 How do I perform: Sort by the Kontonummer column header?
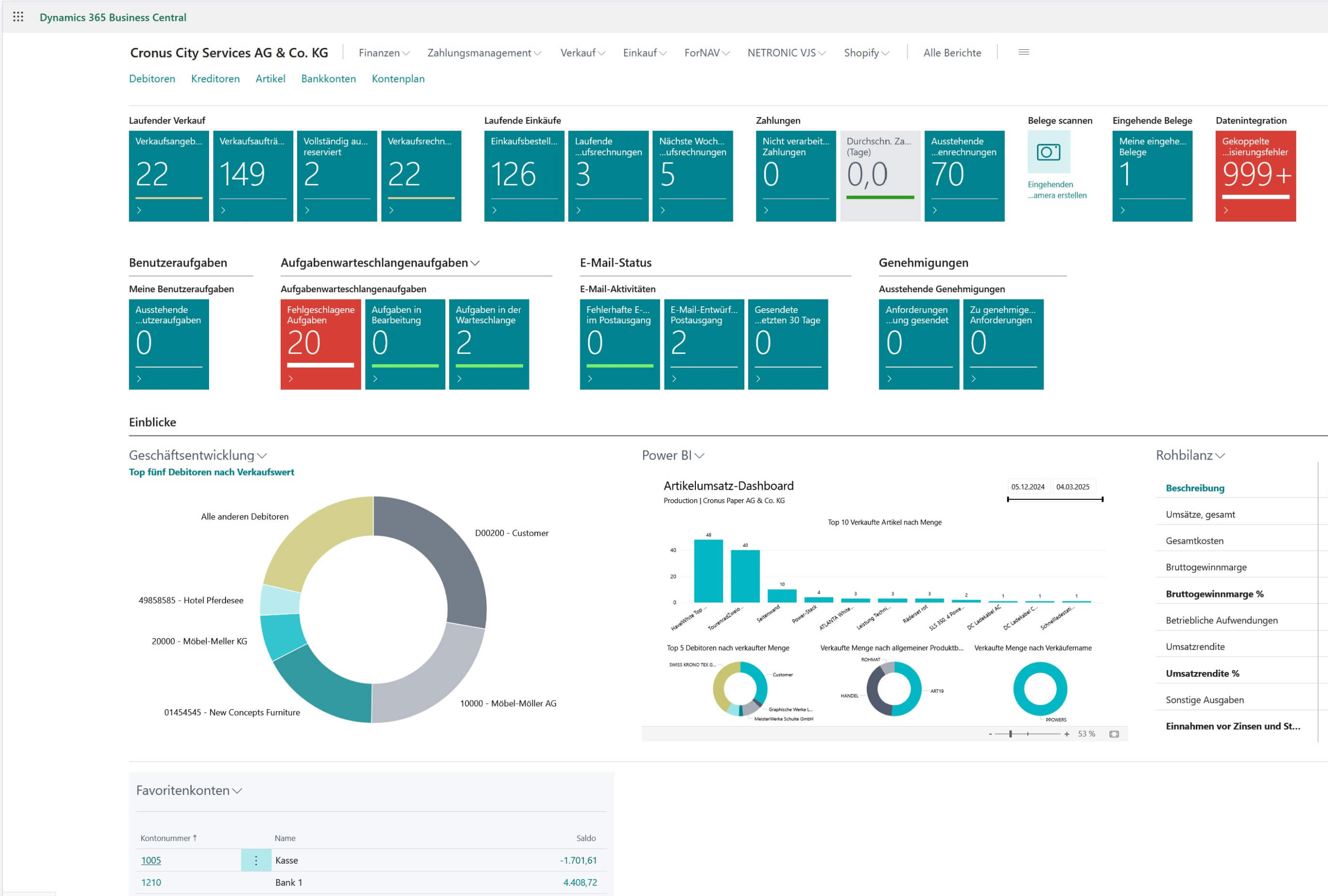coord(168,838)
